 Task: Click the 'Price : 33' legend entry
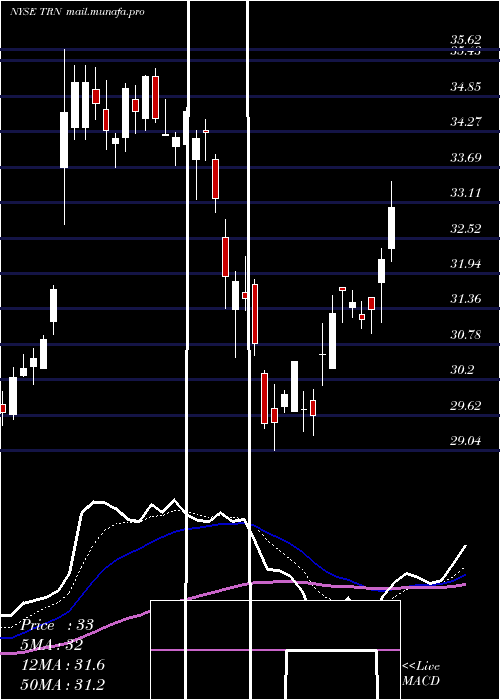[x=57, y=625]
